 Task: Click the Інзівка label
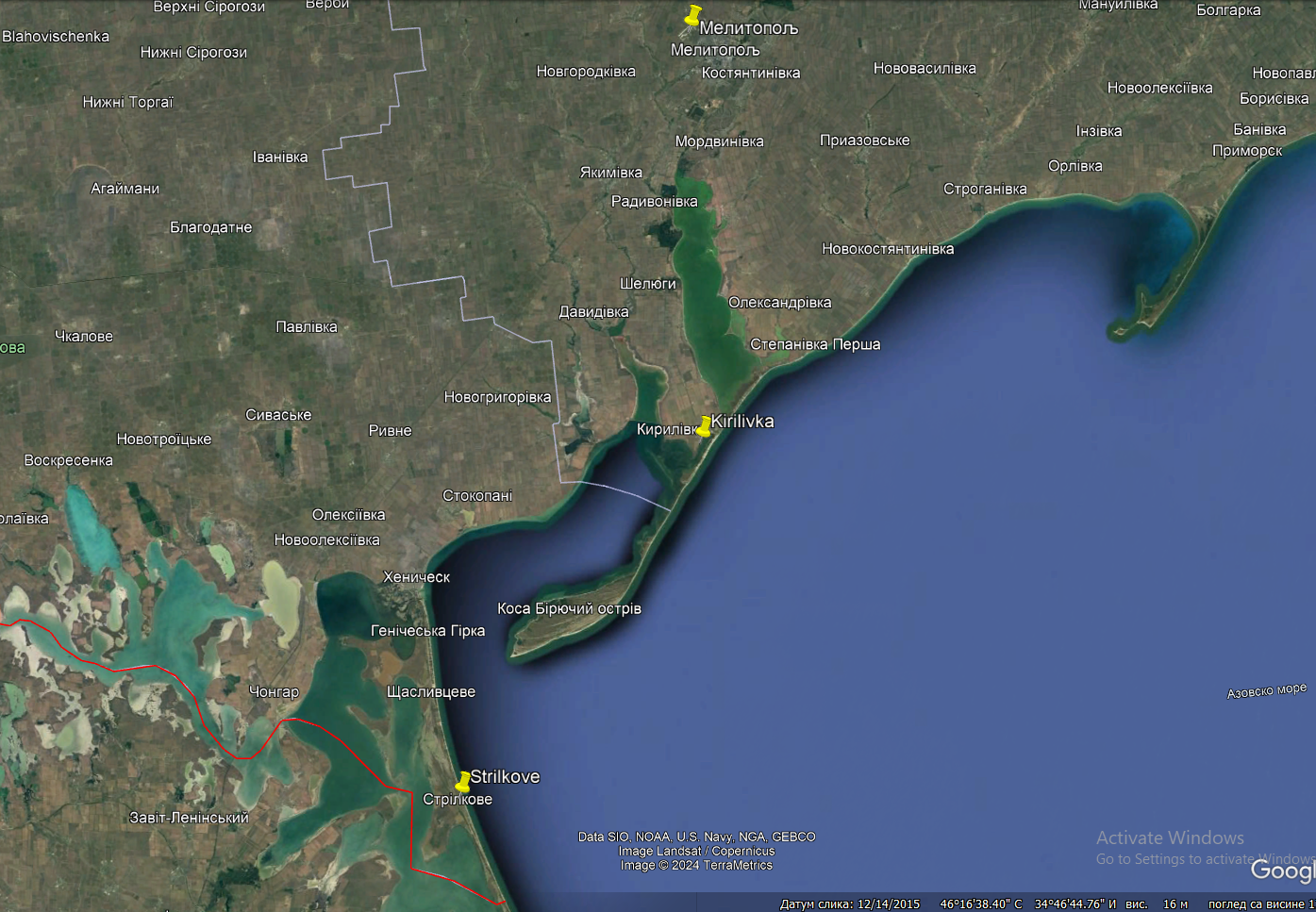coord(1099,130)
